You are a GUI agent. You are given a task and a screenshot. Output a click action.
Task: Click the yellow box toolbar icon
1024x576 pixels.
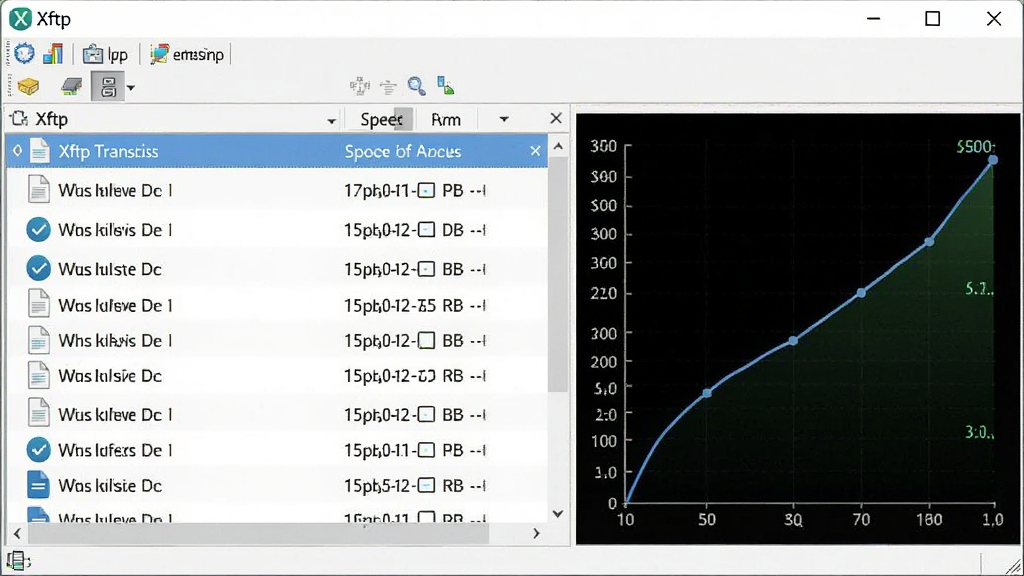pyautogui.click(x=28, y=86)
